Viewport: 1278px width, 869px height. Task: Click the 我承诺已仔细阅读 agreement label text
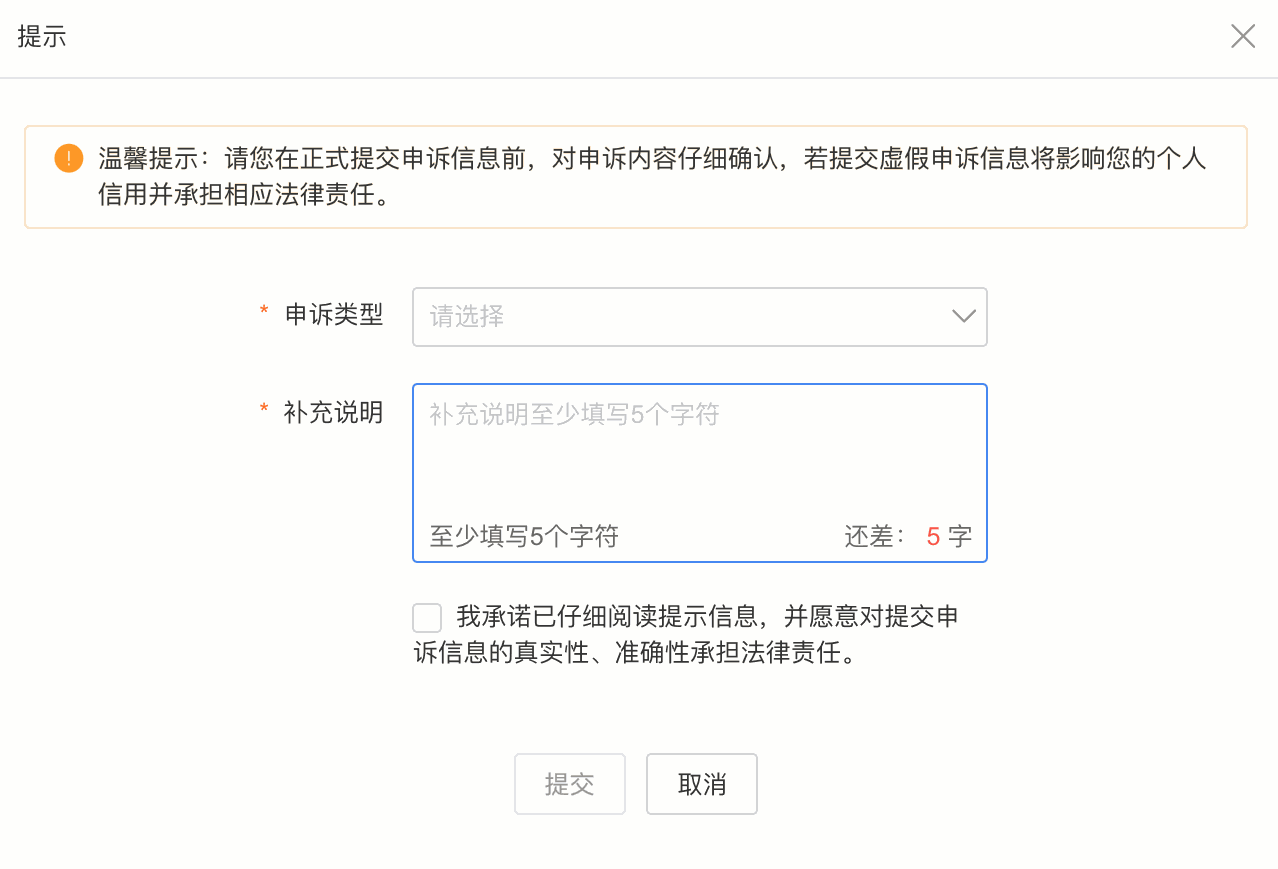click(706, 617)
